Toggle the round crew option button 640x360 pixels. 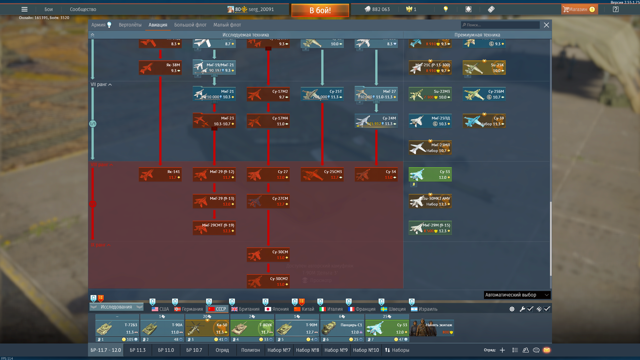point(512,309)
